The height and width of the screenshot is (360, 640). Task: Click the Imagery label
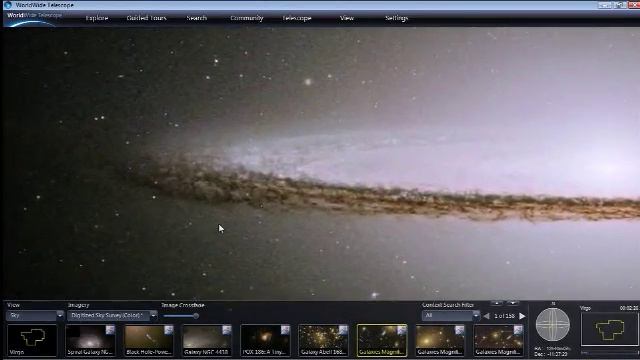(x=78, y=305)
